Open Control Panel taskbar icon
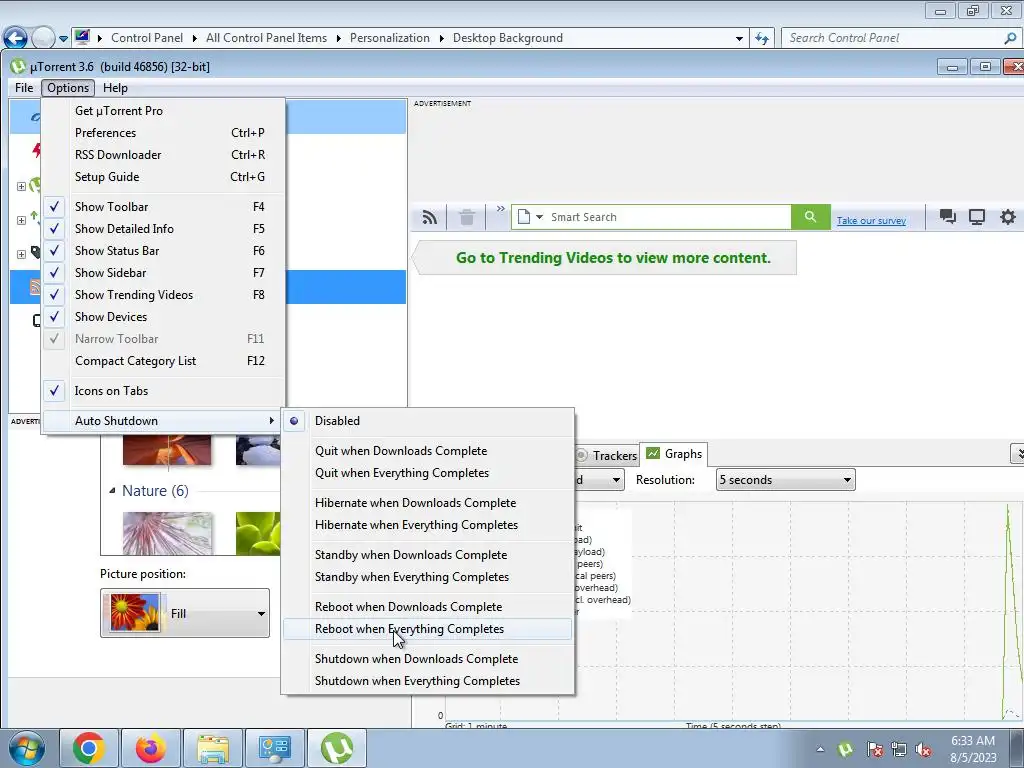 [274, 748]
